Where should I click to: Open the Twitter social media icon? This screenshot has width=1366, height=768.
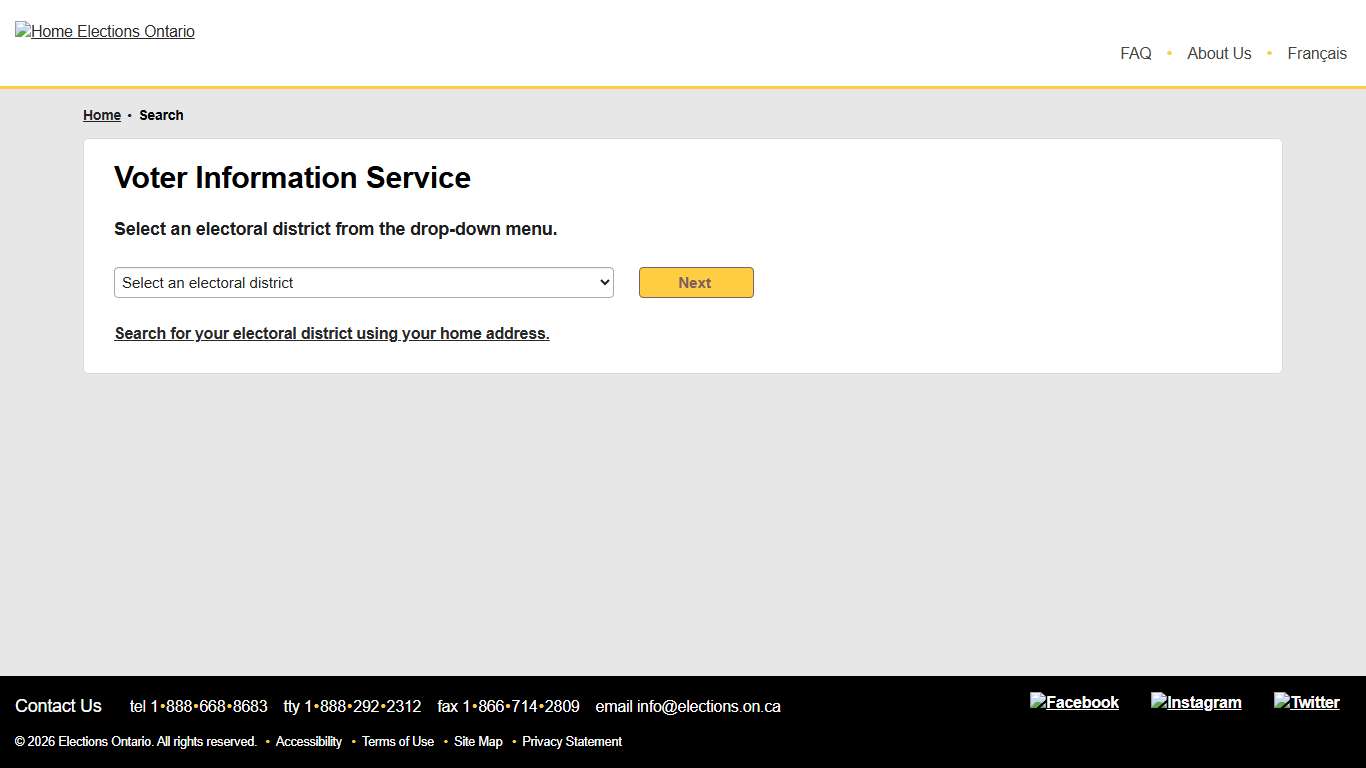tap(1306, 702)
